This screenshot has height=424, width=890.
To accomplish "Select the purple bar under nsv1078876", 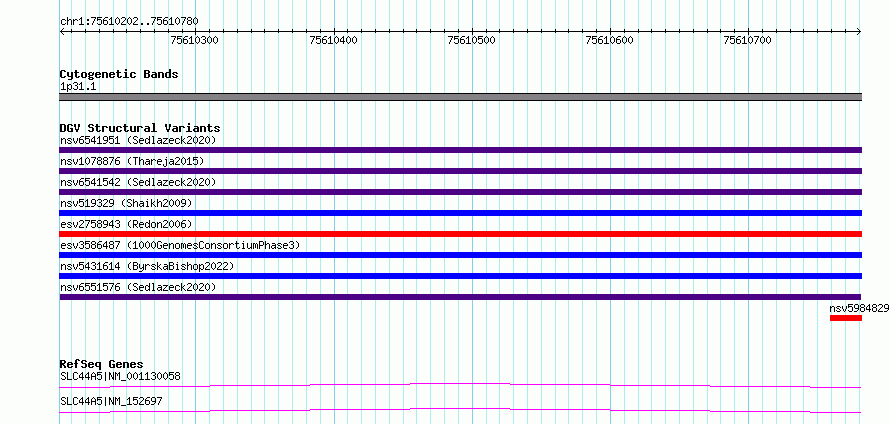I will point(460,171).
